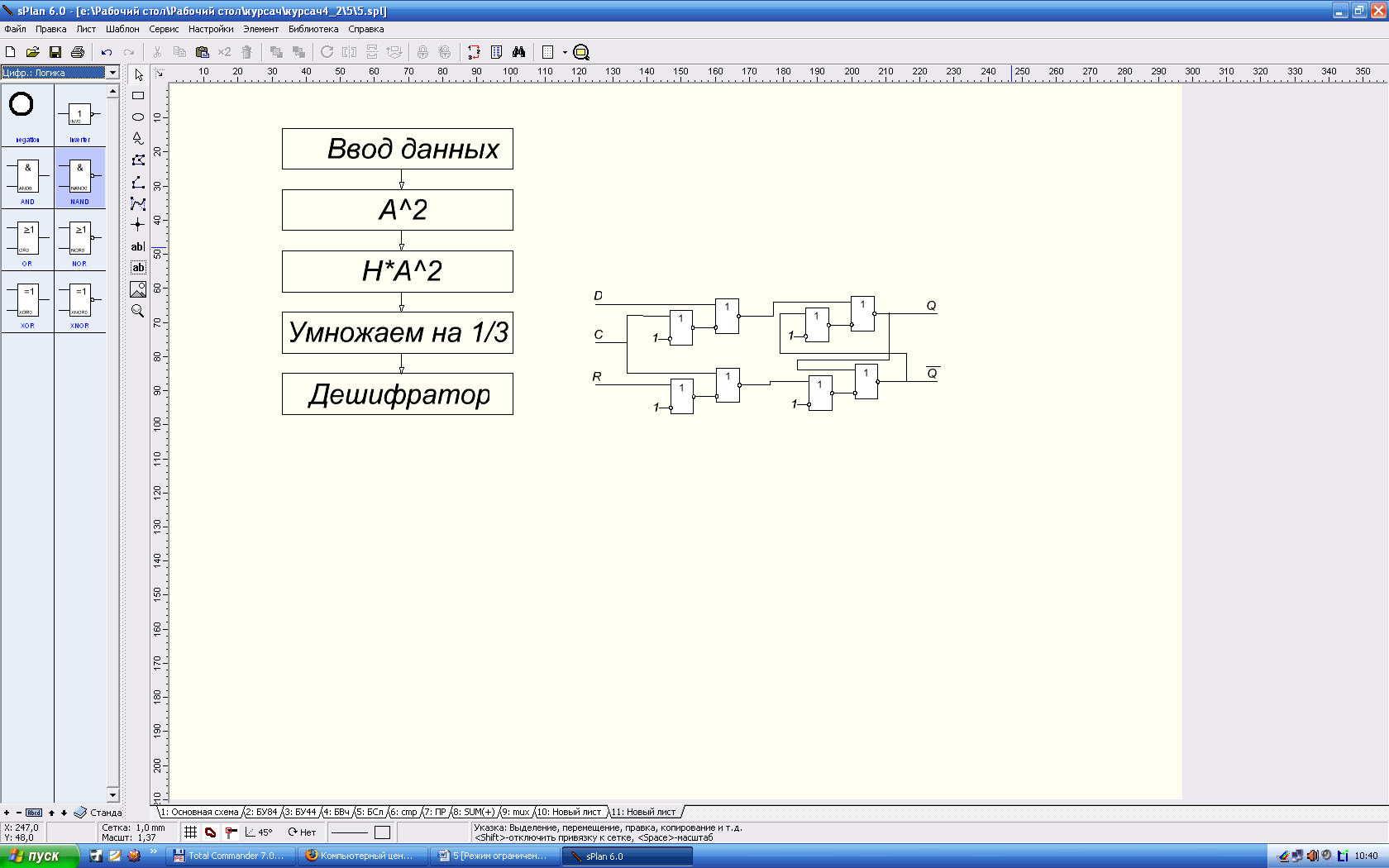Switch to sheet tab 9: mux
Screen dimensions: 1389x868
coord(516,812)
